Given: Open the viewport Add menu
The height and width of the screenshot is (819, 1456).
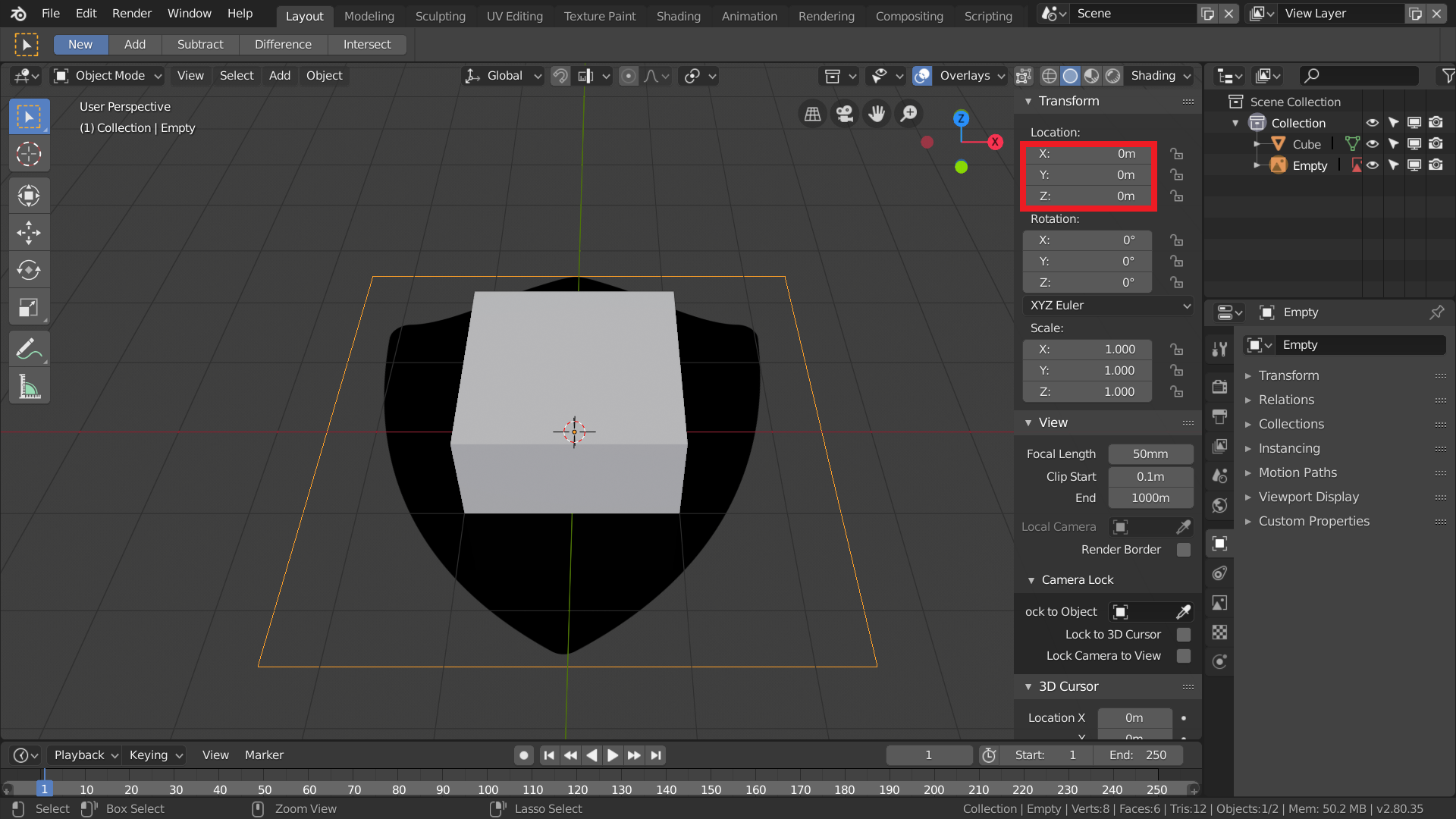Looking at the screenshot, I should click(280, 76).
